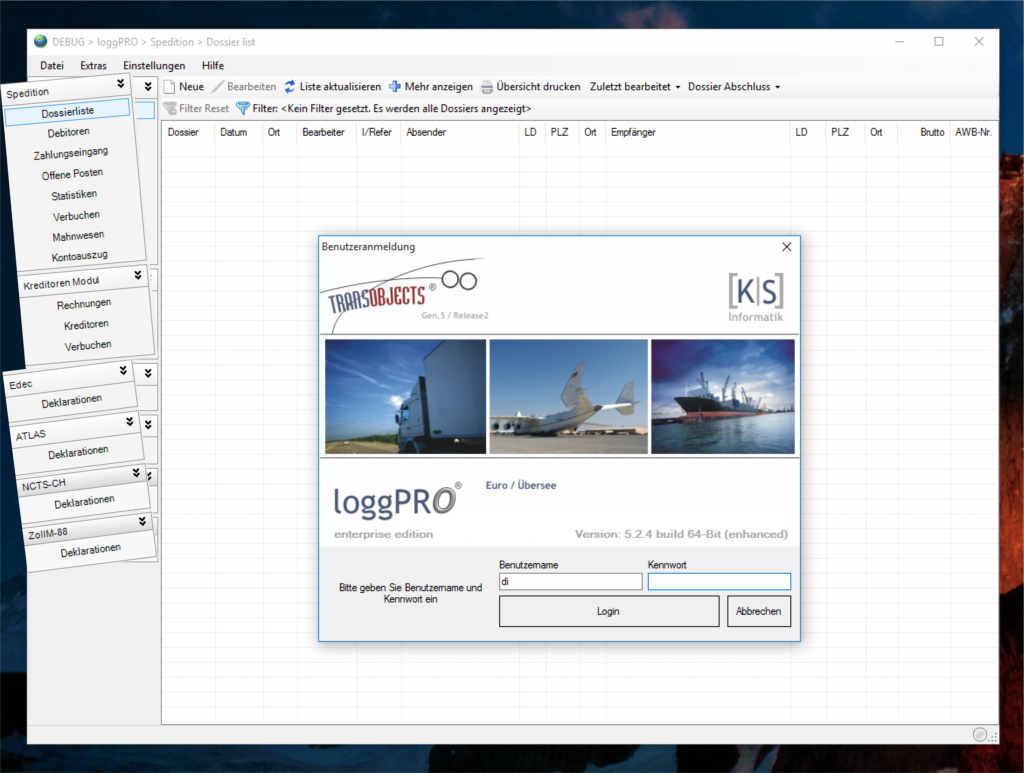Click the Benutzername input field
1024x773 pixels.
tap(570, 582)
